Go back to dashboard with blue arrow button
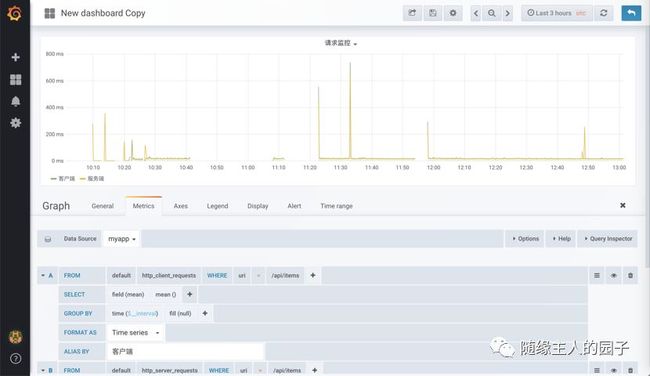This screenshot has width=650, height=376. pos(631,13)
